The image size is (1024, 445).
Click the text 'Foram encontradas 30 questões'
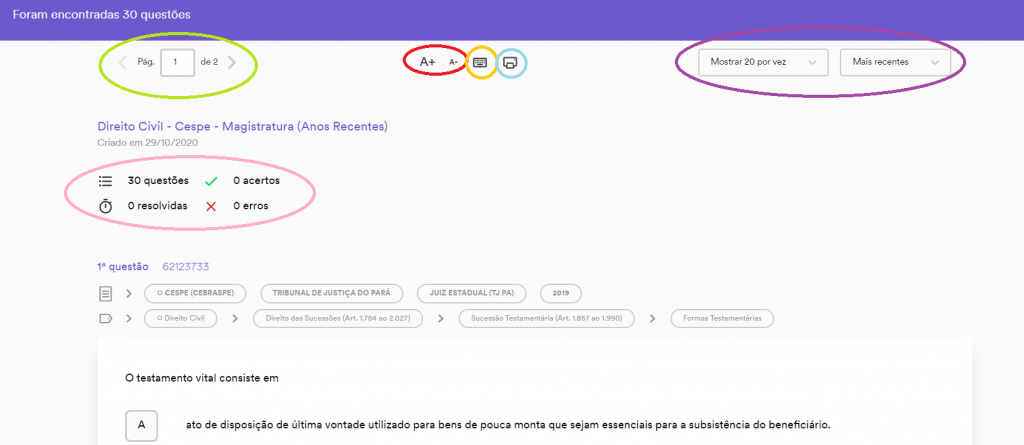point(101,14)
